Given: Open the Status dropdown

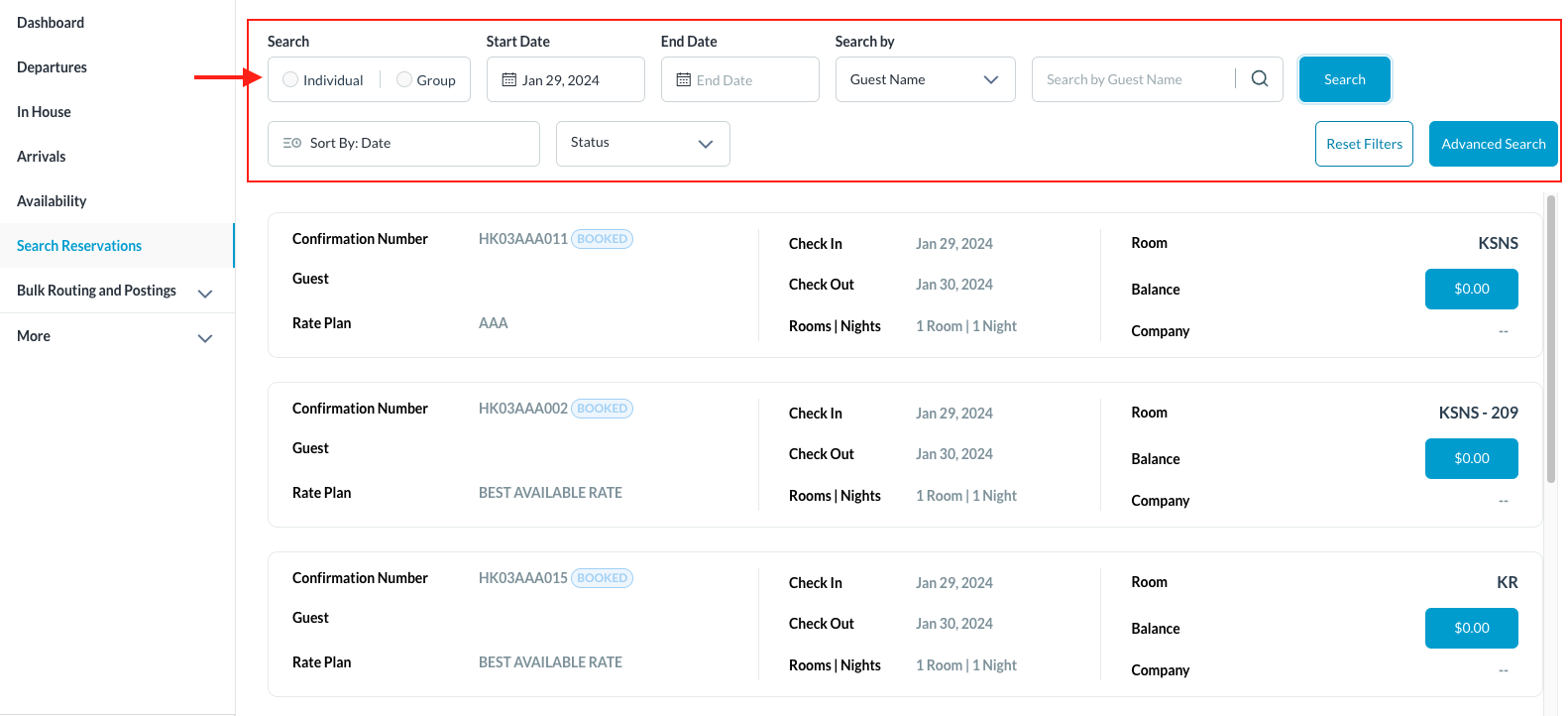Looking at the screenshot, I should coord(643,144).
